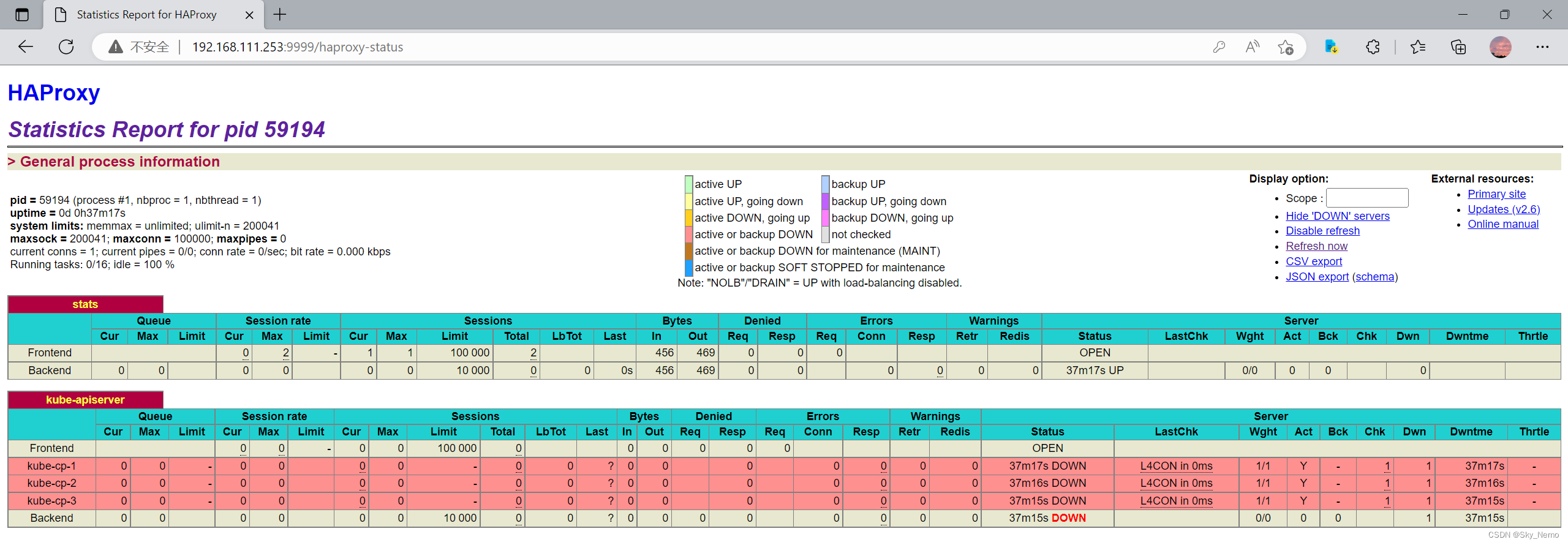Open the JSON schema link
Screen dimensions: 1568x545
point(1374,277)
